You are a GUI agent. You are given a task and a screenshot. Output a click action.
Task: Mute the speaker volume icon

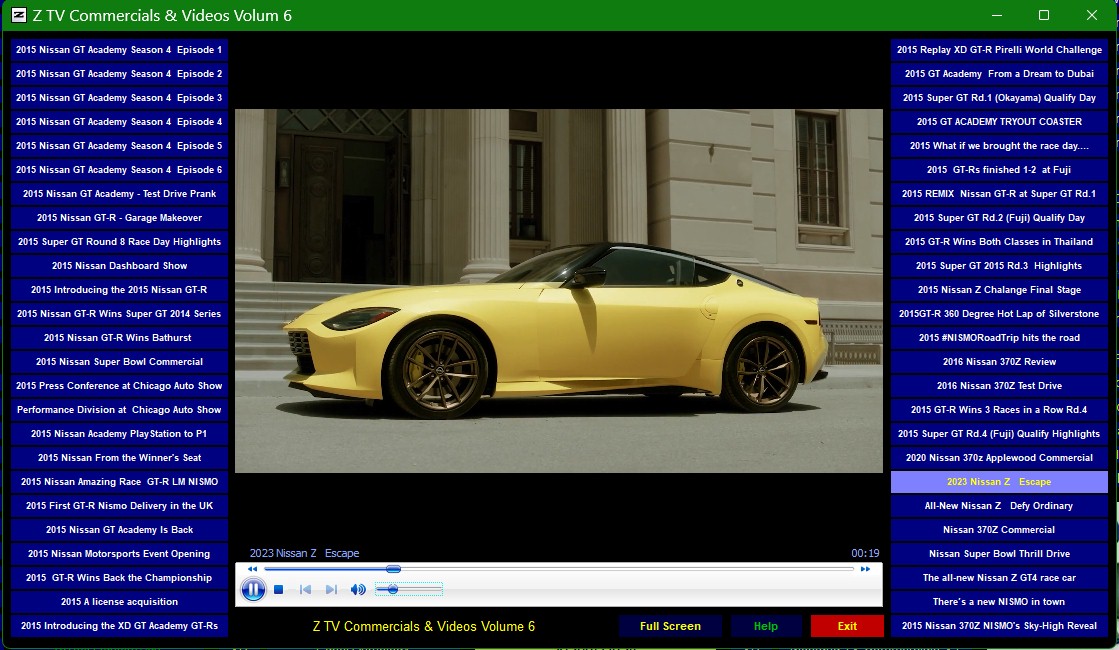point(358,590)
